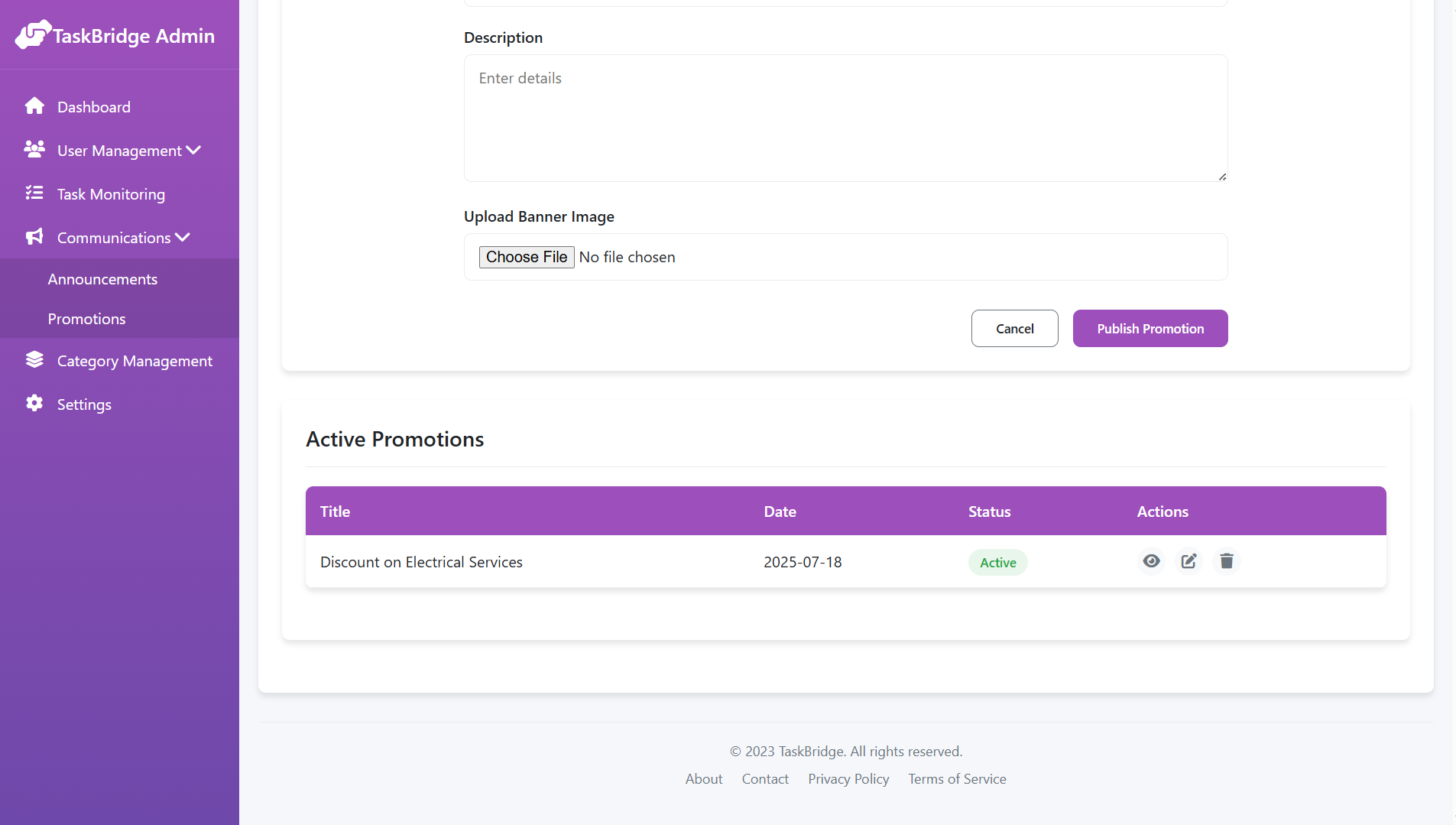This screenshot has width=1456, height=825.
Task: Toggle the Active status badge
Action: point(997,562)
